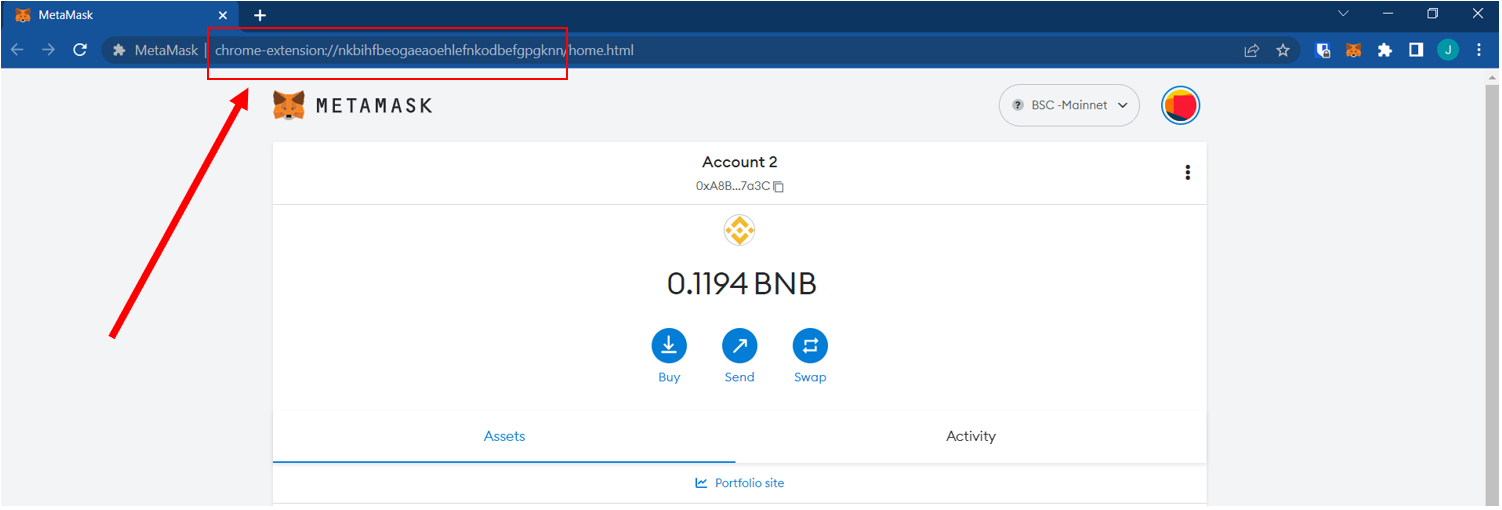Click the MetaMask fox logo
Image resolution: width=1502 pixels, height=510 pixels.
point(289,105)
